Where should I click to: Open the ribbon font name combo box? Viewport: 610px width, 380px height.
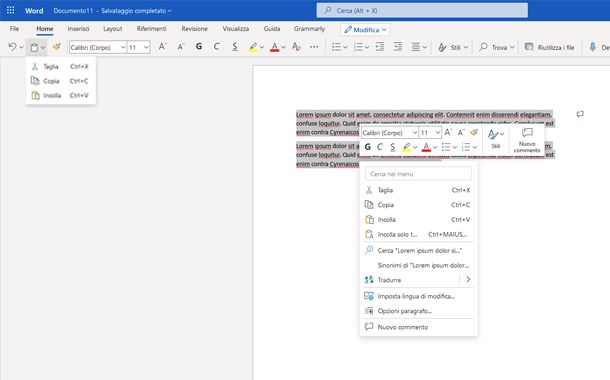98,47
